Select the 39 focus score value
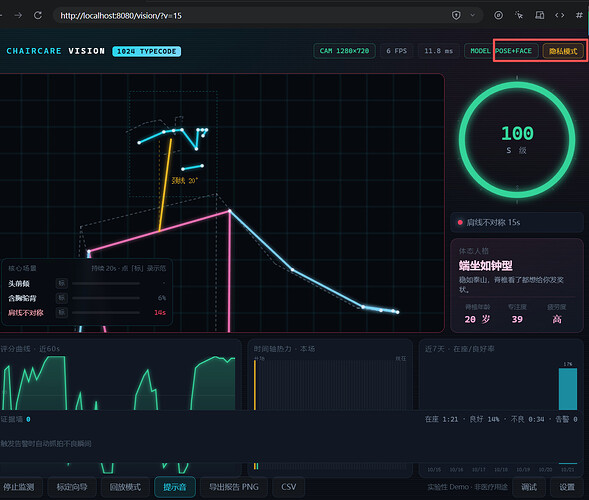The height and width of the screenshot is (500, 589). 517,319
